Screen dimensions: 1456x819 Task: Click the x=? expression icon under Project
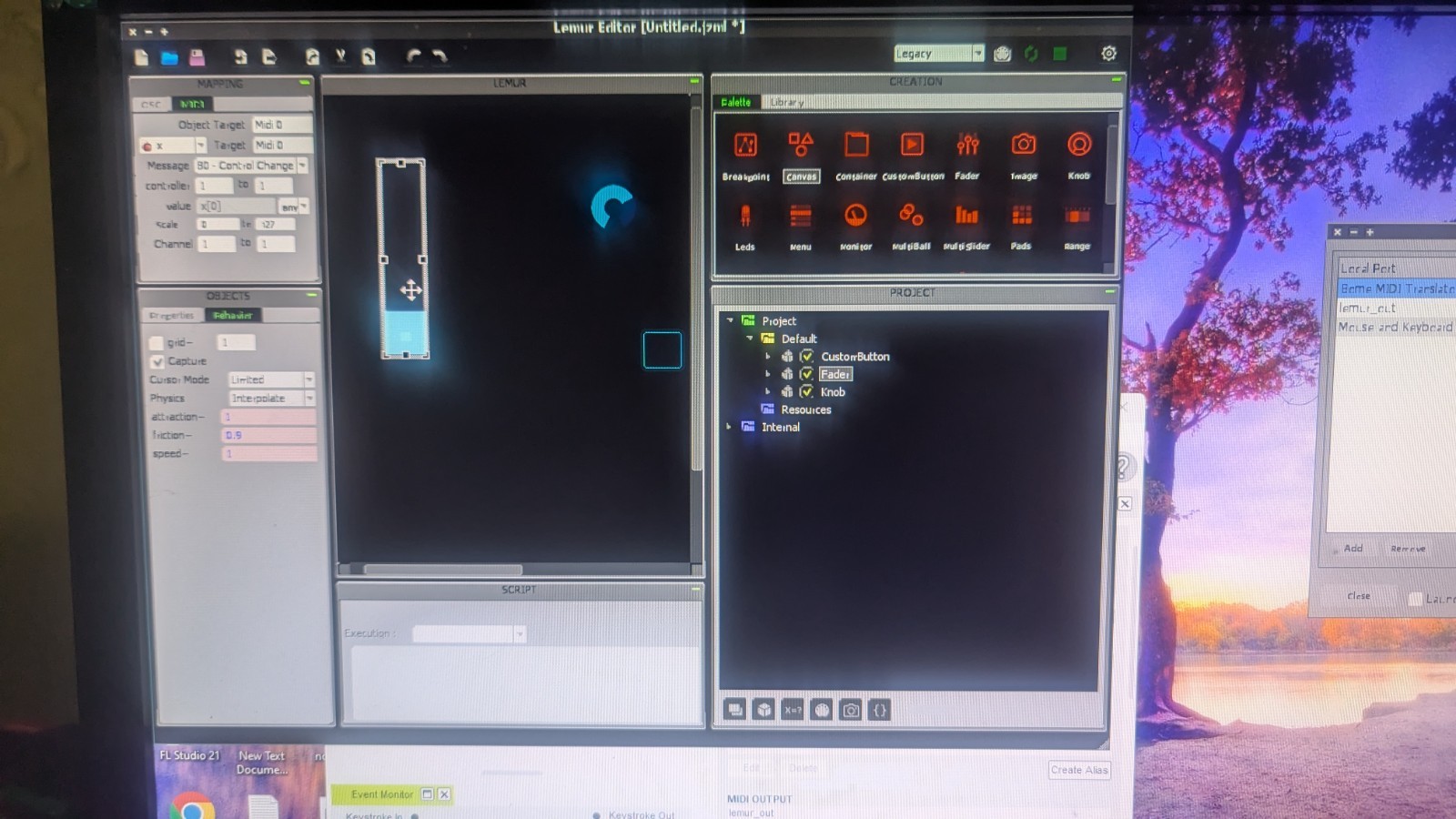[793, 710]
